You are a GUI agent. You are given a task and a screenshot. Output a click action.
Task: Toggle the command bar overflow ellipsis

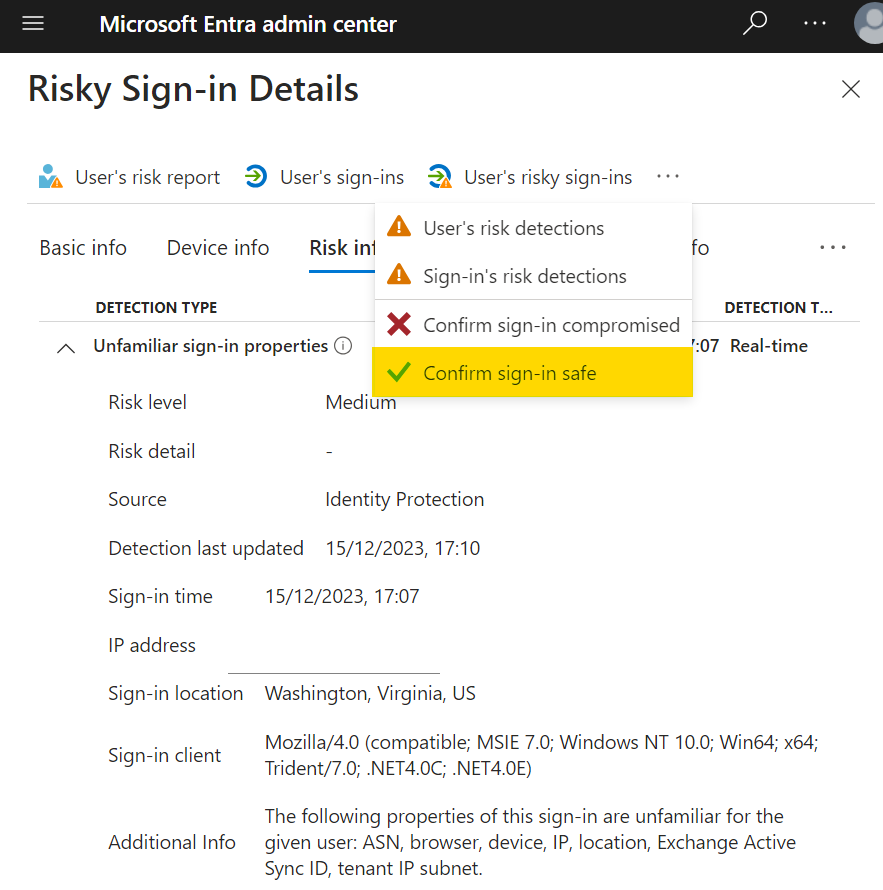668,177
